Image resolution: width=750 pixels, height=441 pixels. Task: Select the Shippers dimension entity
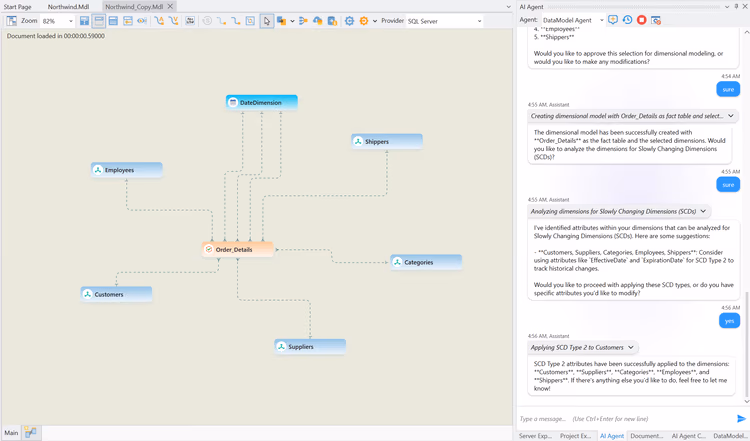pyautogui.click(x=387, y=142)
